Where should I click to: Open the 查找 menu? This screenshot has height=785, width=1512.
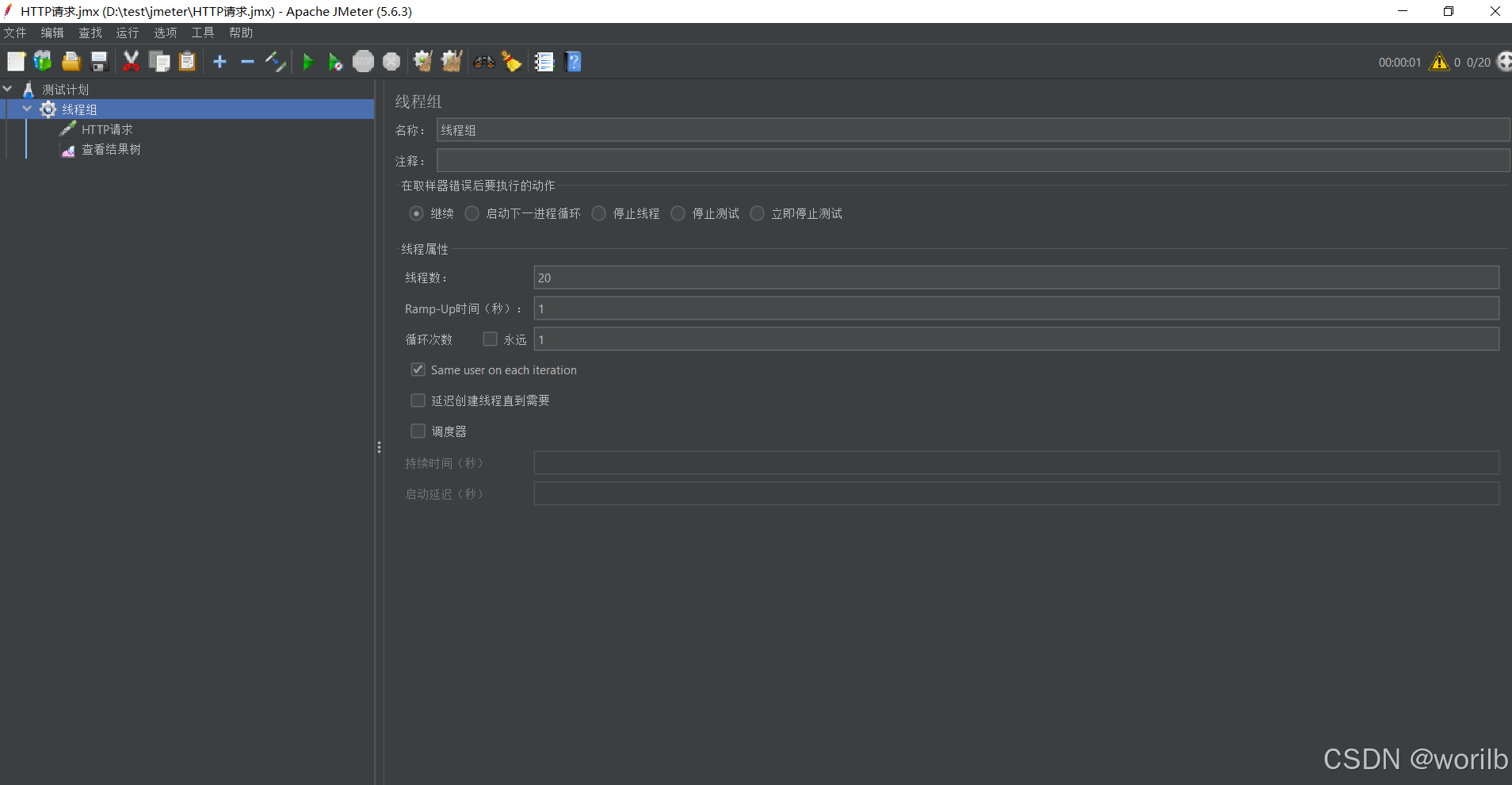(x=90, y=33)
